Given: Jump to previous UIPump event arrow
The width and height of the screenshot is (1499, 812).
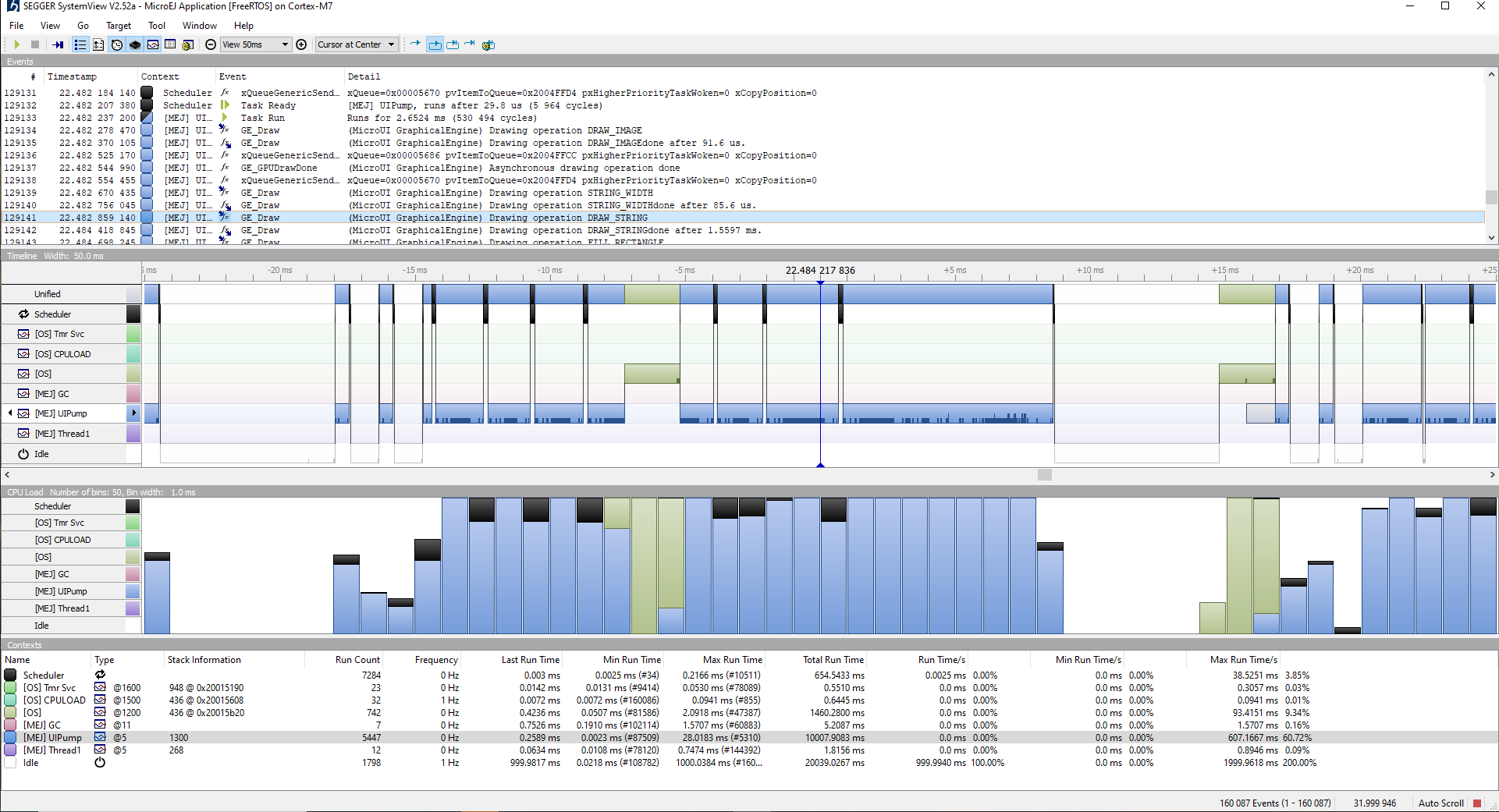Looking at the screenshot, I should click(10, 413).
